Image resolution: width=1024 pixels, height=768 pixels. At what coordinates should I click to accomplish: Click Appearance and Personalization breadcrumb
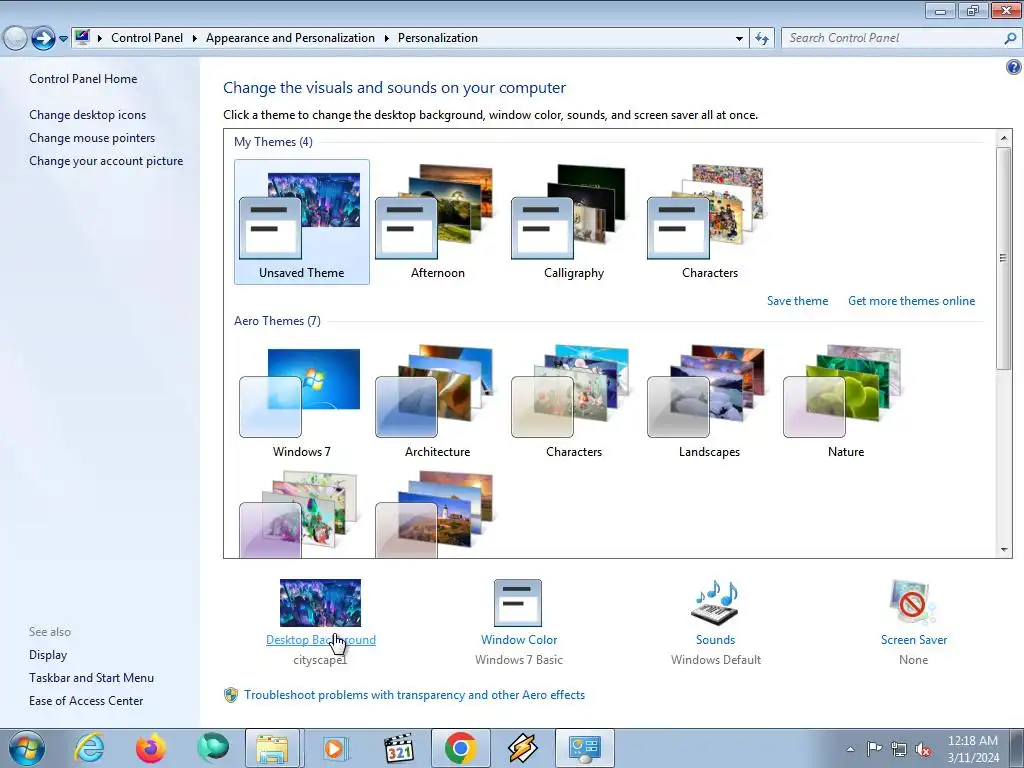pos(290,38)
